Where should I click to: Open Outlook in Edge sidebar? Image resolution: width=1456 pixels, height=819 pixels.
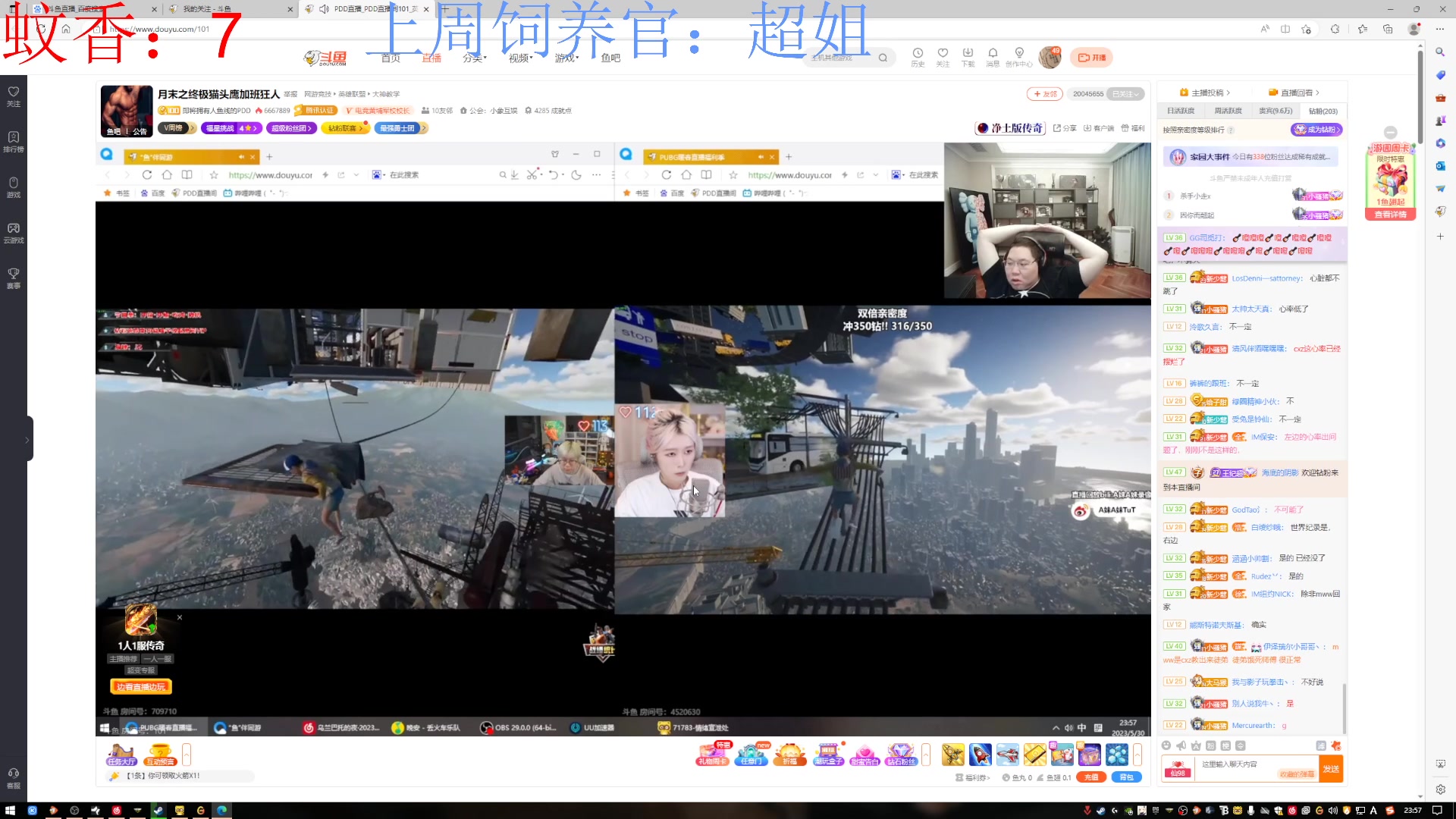(1440, 166)
